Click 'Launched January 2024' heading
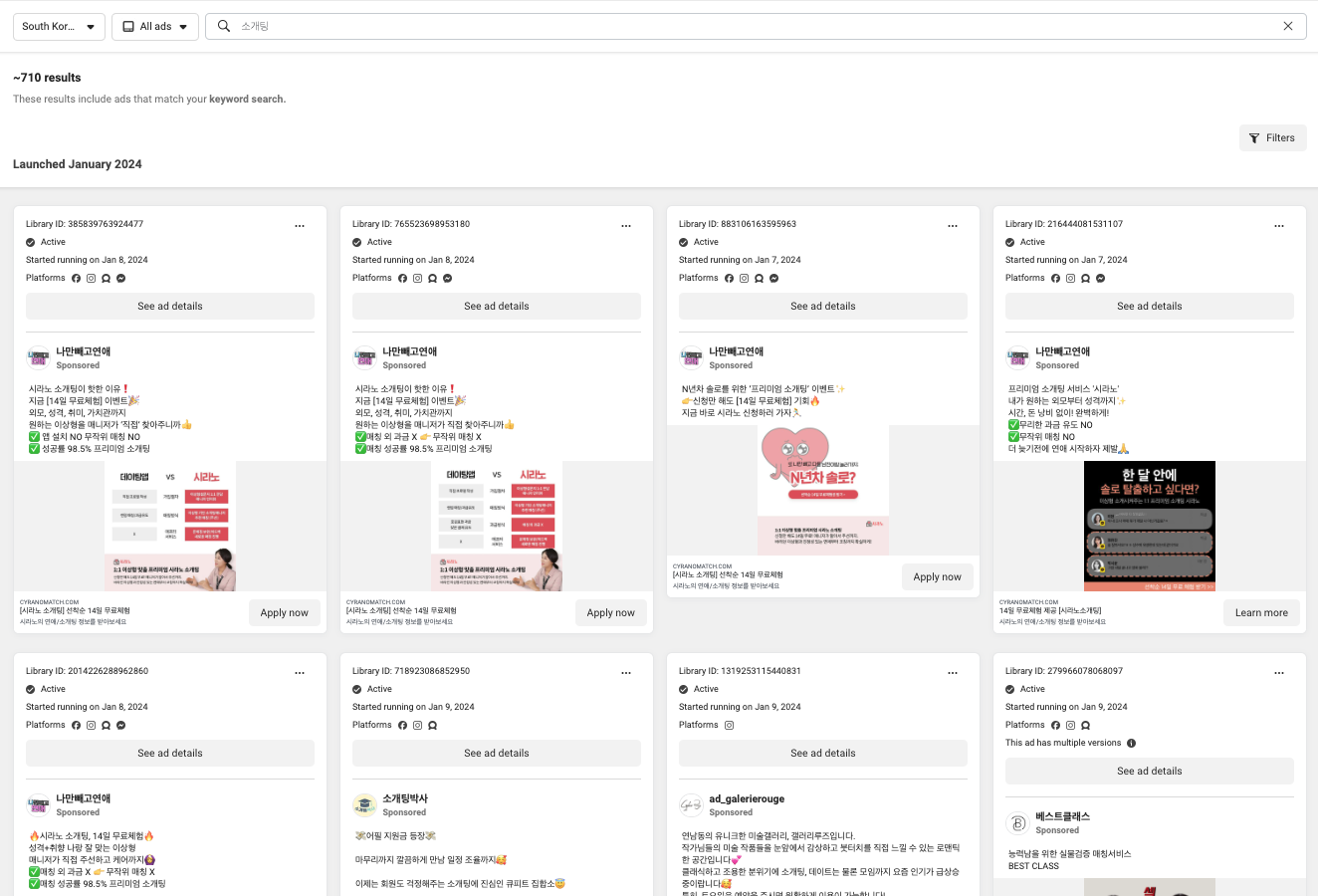Viewport: 1318px width, 896px height. click(x=78, y=164)
